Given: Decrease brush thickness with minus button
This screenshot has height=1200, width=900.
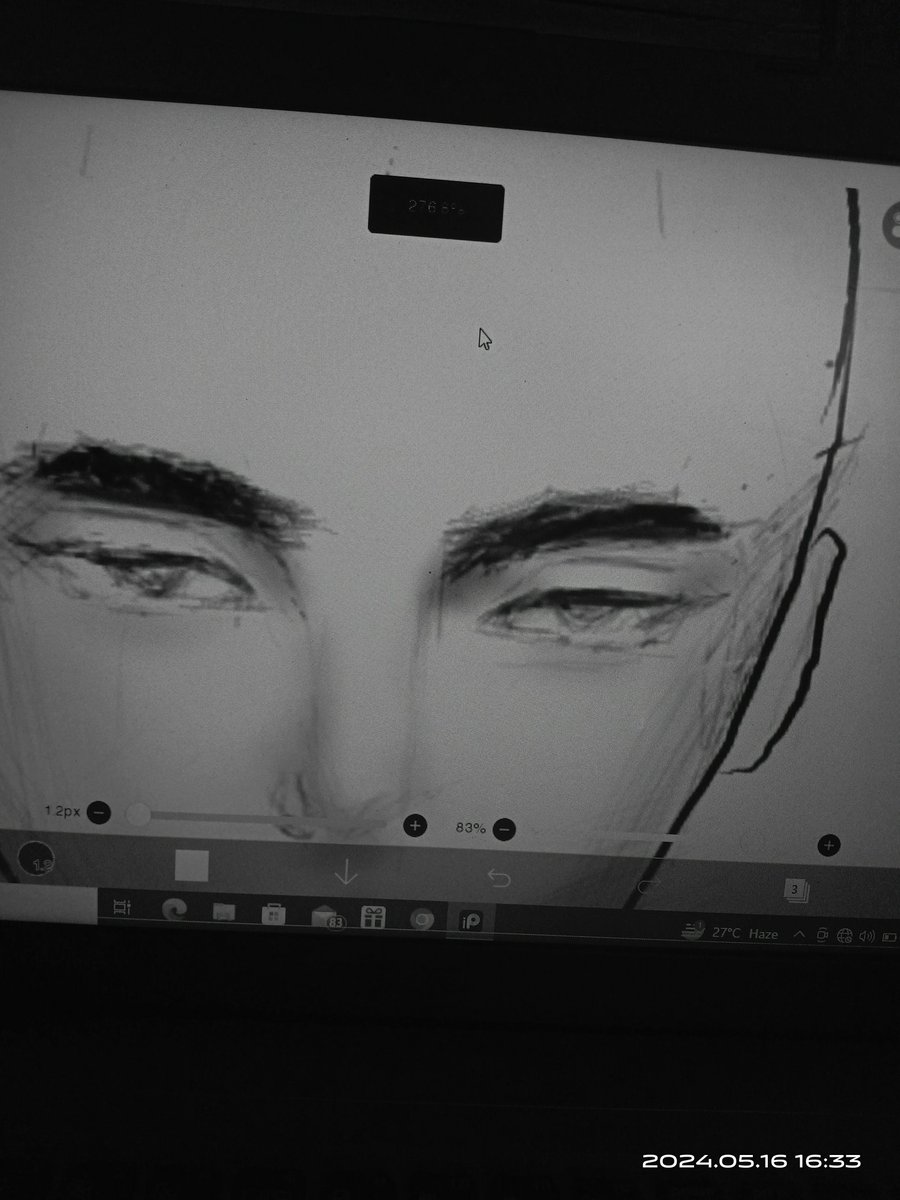Looking at the screenshot, I should tap(99, 812).
